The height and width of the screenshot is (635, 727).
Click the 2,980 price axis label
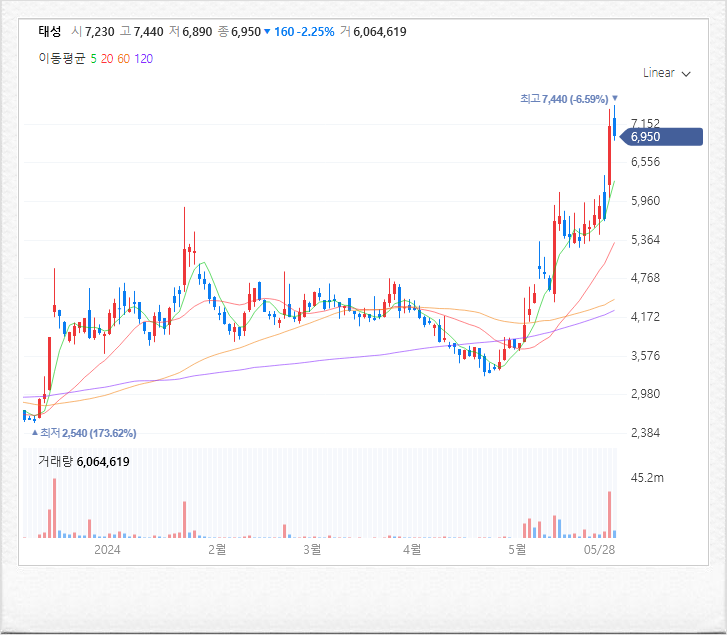[645, 394]
